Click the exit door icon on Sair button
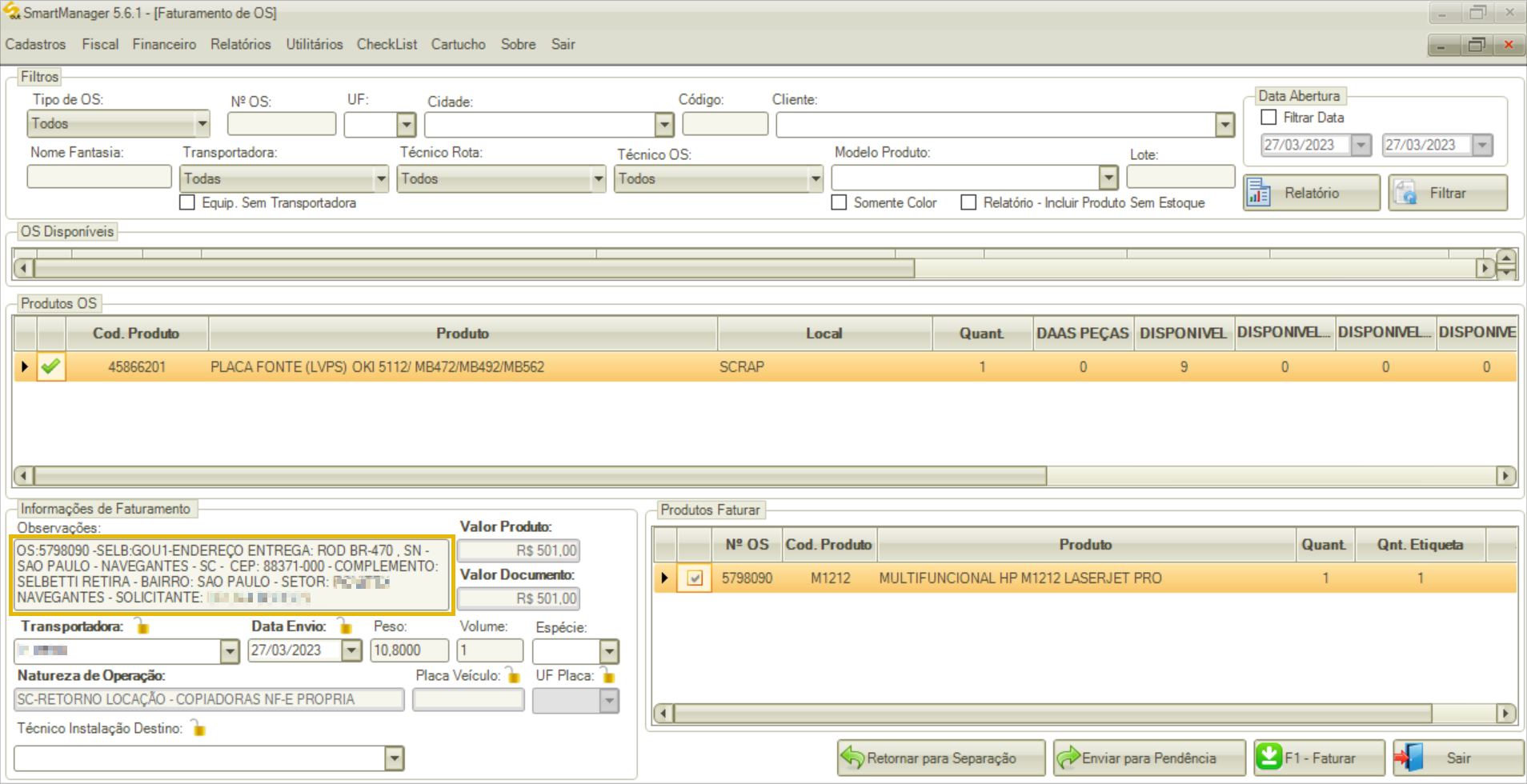The width and height of the screenshot is (1527, 784). click(1409, 757)
